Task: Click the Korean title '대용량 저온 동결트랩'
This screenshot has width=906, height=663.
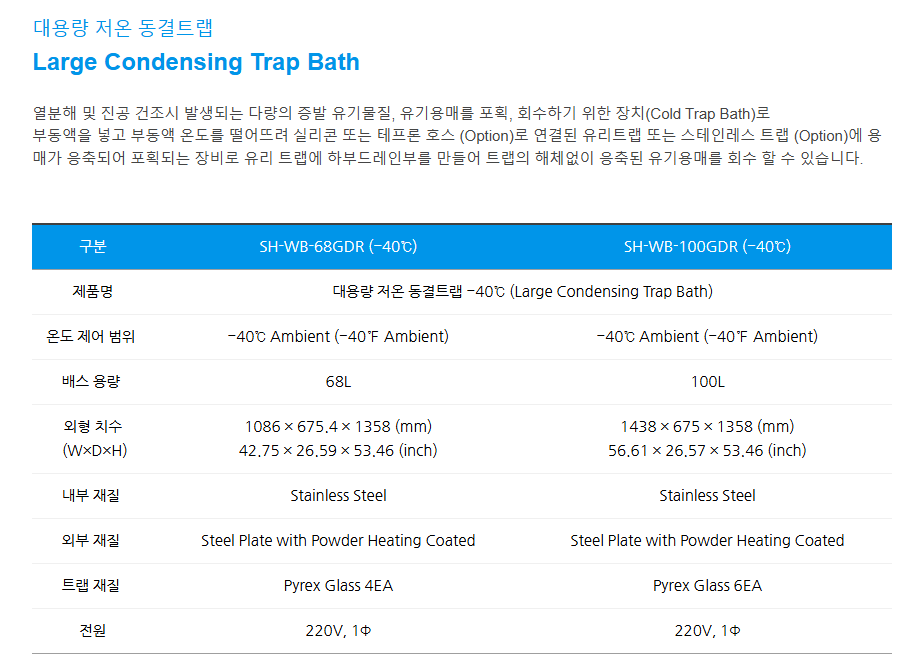Action: pyautogui.click(x=122, y=27)
